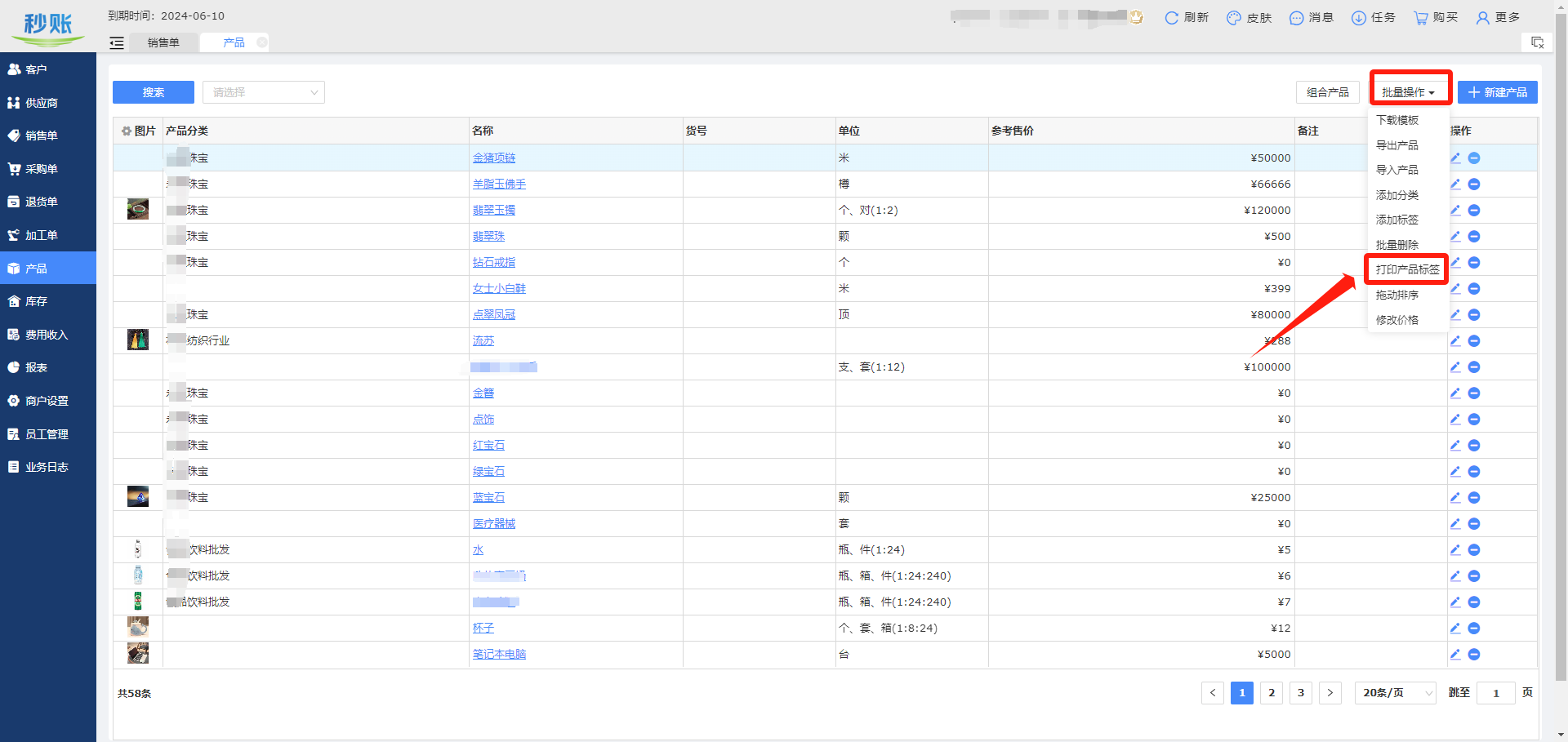The height and width of the screenshot is (742, 1568).
Task: Open the 翡翠玉镯 product link
Action: (494, 211)
